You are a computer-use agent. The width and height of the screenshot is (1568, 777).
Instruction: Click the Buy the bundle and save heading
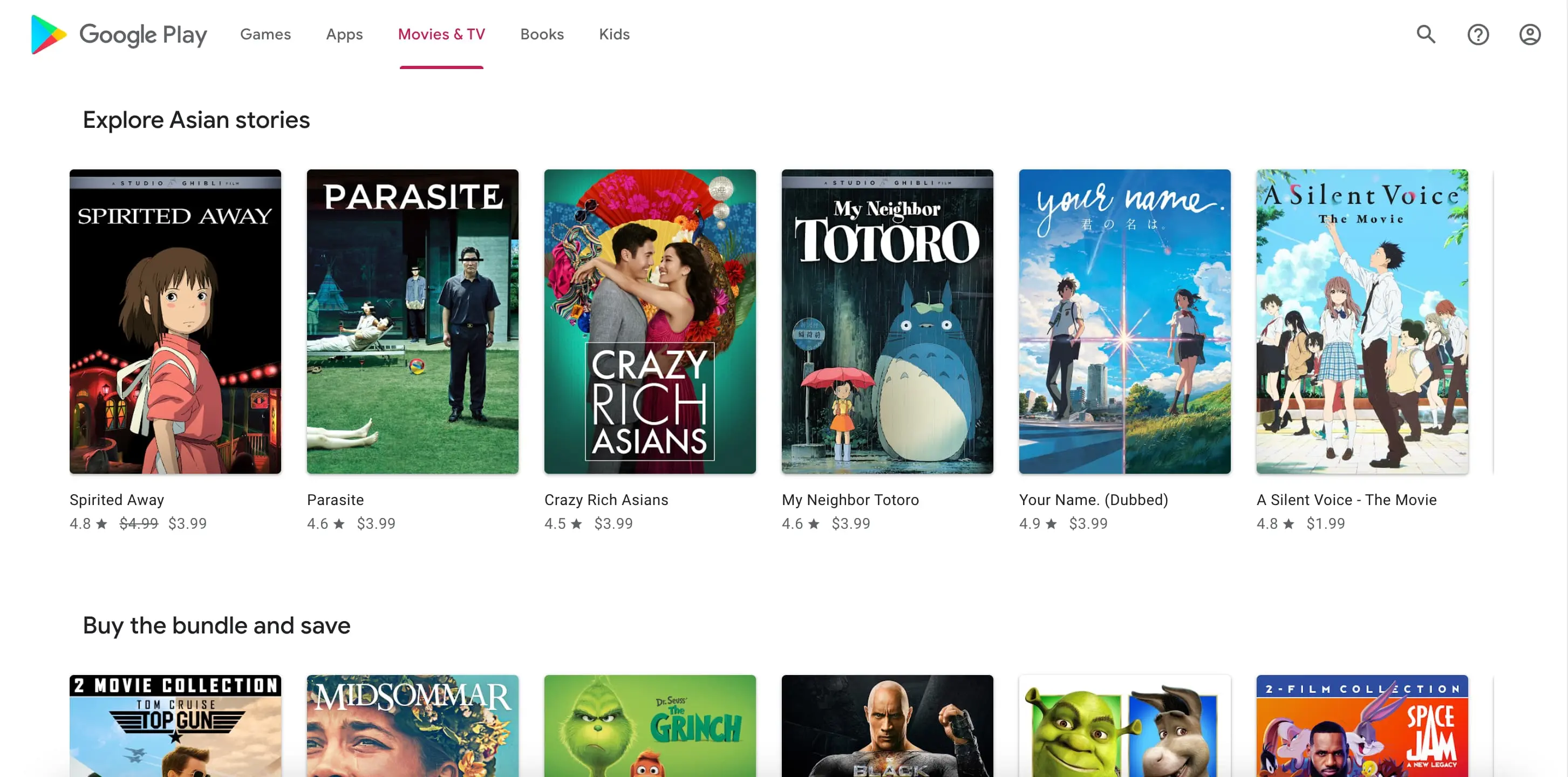point(217,625)
